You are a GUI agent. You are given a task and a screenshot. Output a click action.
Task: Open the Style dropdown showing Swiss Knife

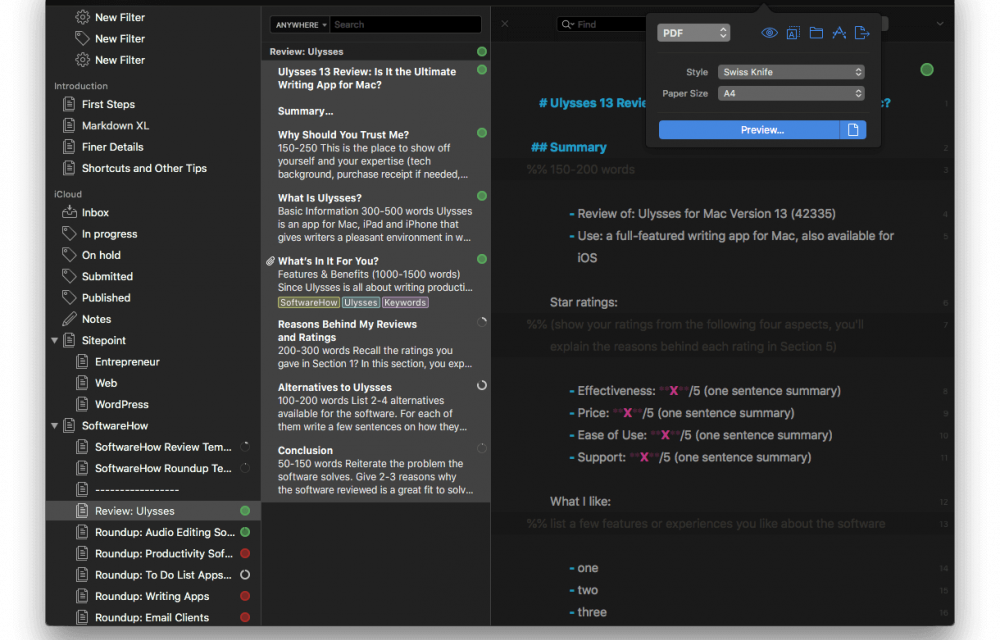coord(791,72)
